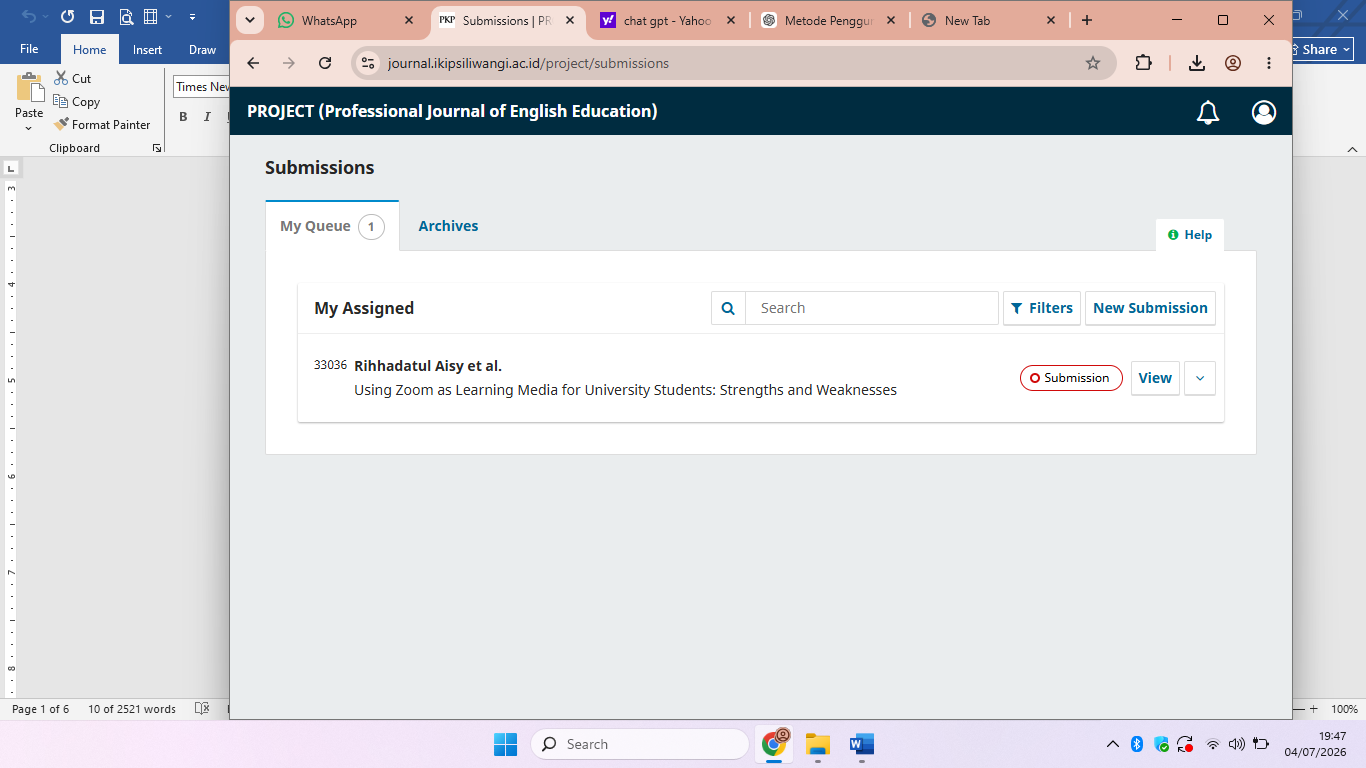Open Word font name combo box
This screenshot has width=1366, height=768.
point(201,87)
